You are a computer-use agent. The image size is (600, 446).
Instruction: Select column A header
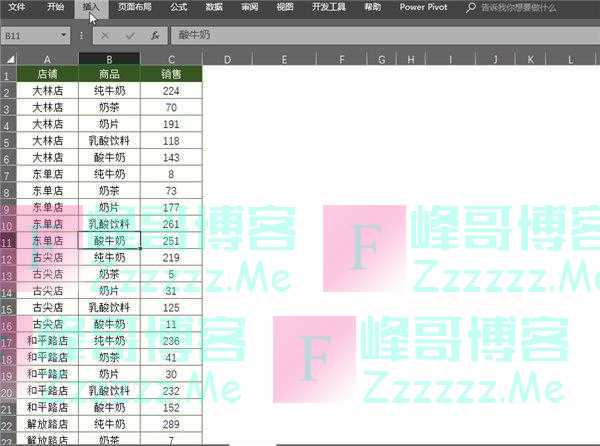tap(47, 59)
